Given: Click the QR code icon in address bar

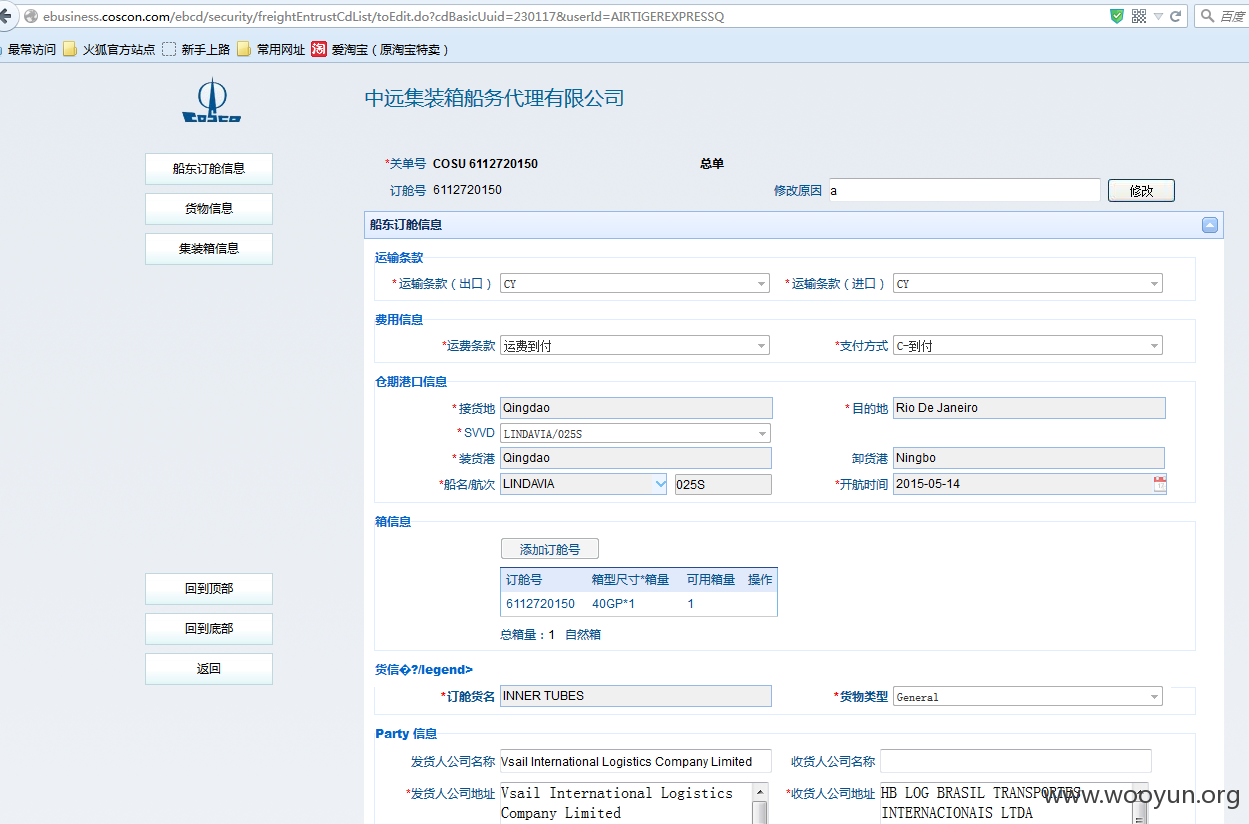Looking at the screenshot, I should (1139, 16).
